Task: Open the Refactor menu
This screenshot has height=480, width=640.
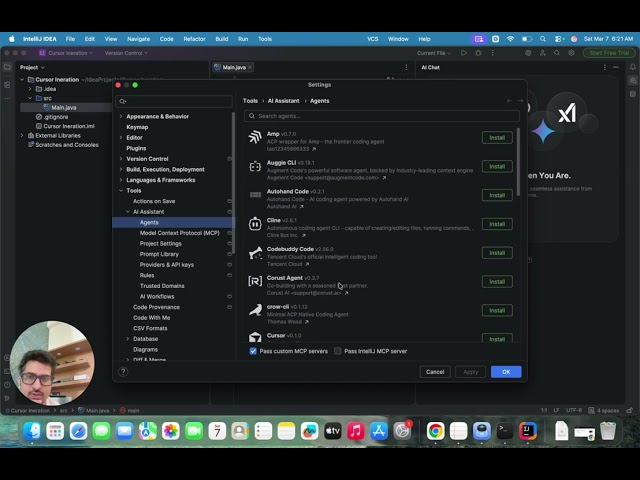Action: click(x=194, y=39)
